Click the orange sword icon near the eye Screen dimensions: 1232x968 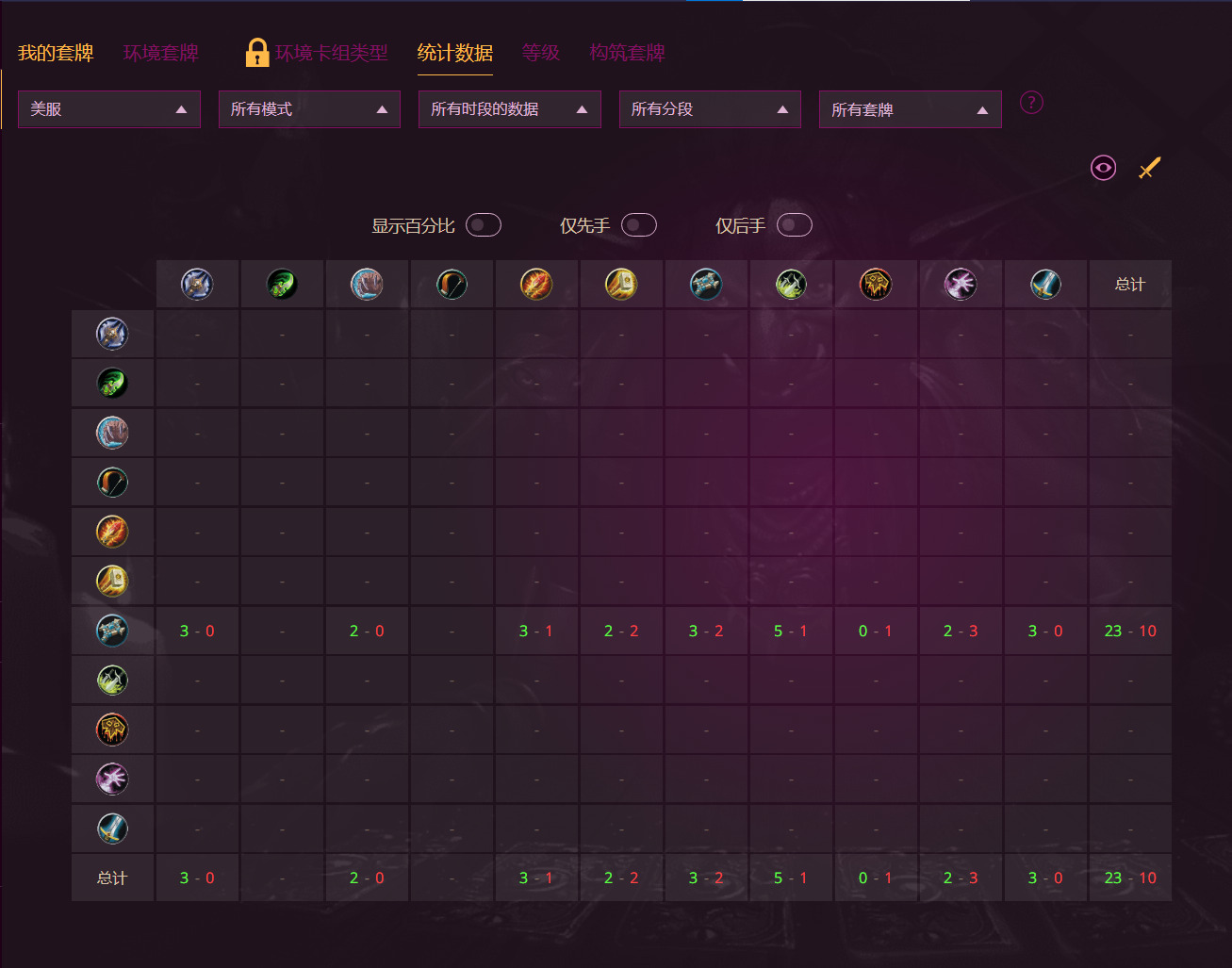tap(1149, 168)
